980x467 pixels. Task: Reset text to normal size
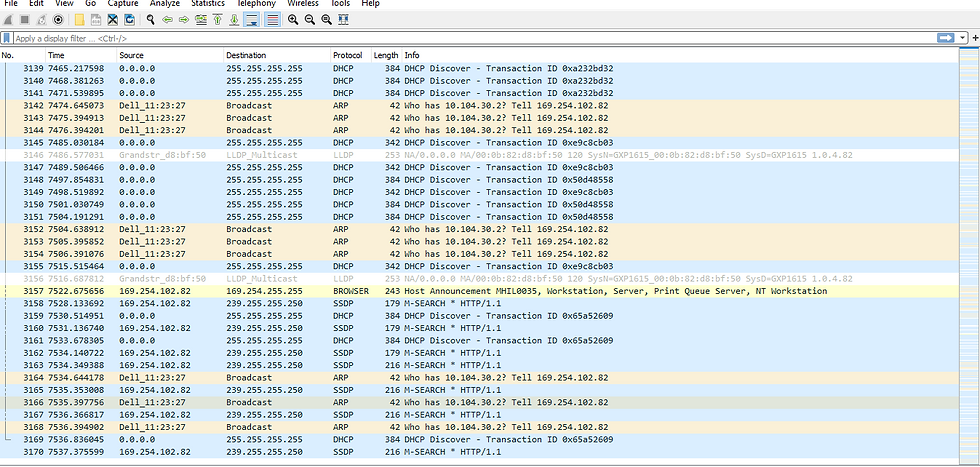coord(326,20)
